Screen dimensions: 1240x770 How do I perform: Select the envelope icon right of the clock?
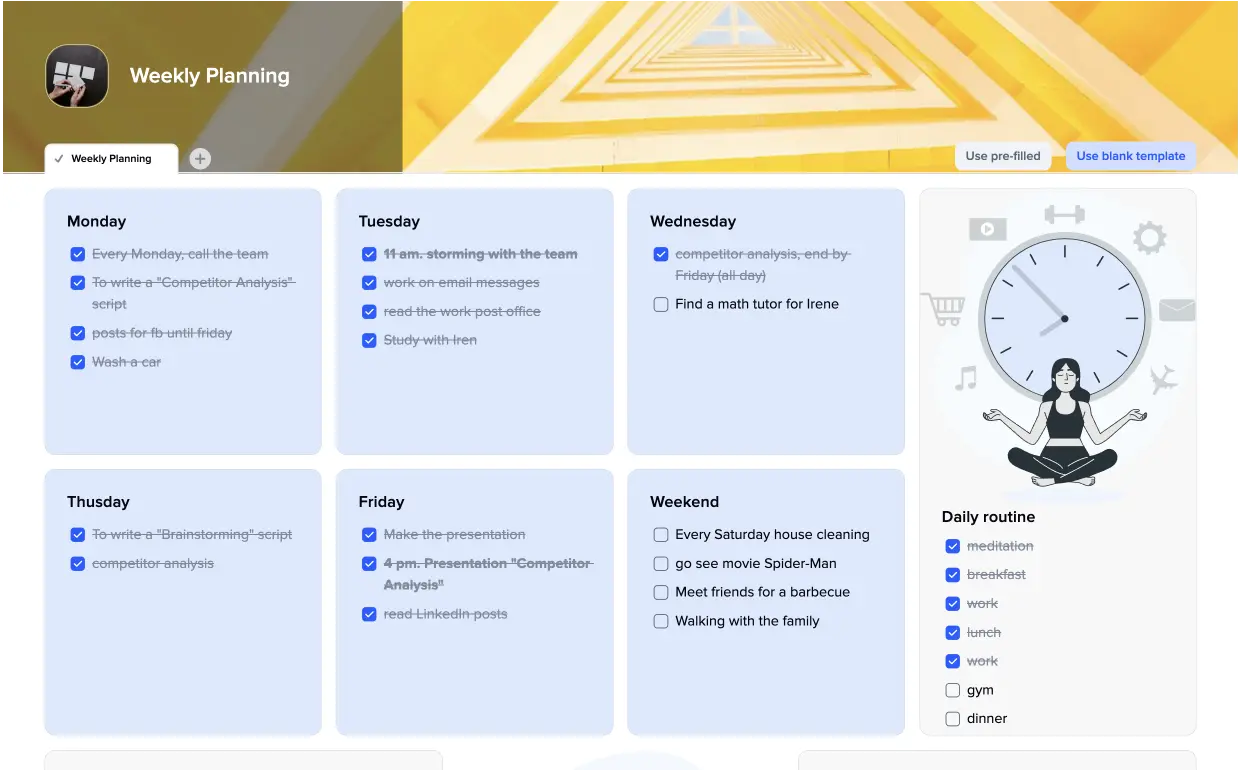[x=1177, y=311]
